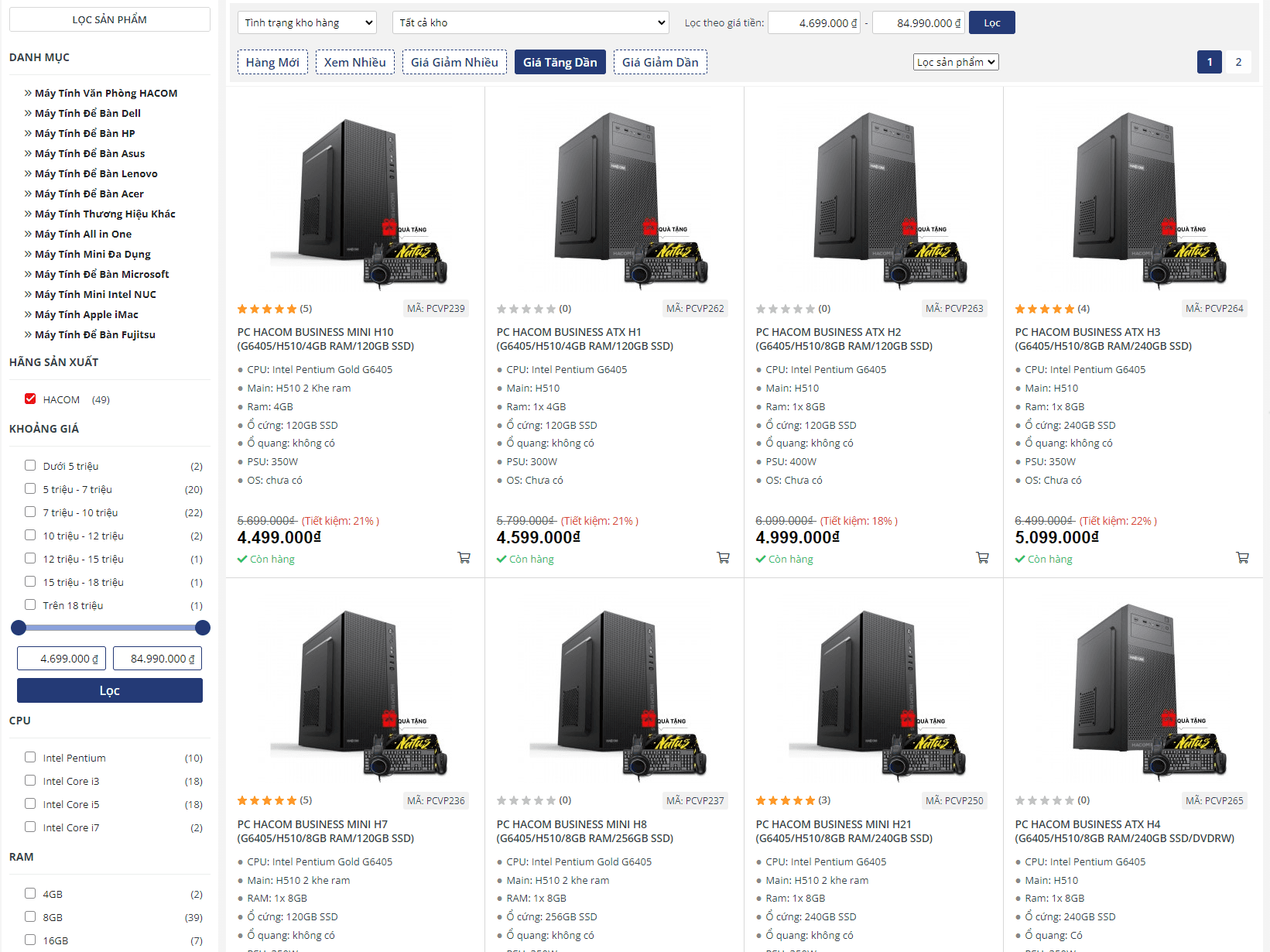This screenshot has width=1270, height=952.
Task: Expand the Tất cả kho warehouse dropdown
Action: (531, 22)
